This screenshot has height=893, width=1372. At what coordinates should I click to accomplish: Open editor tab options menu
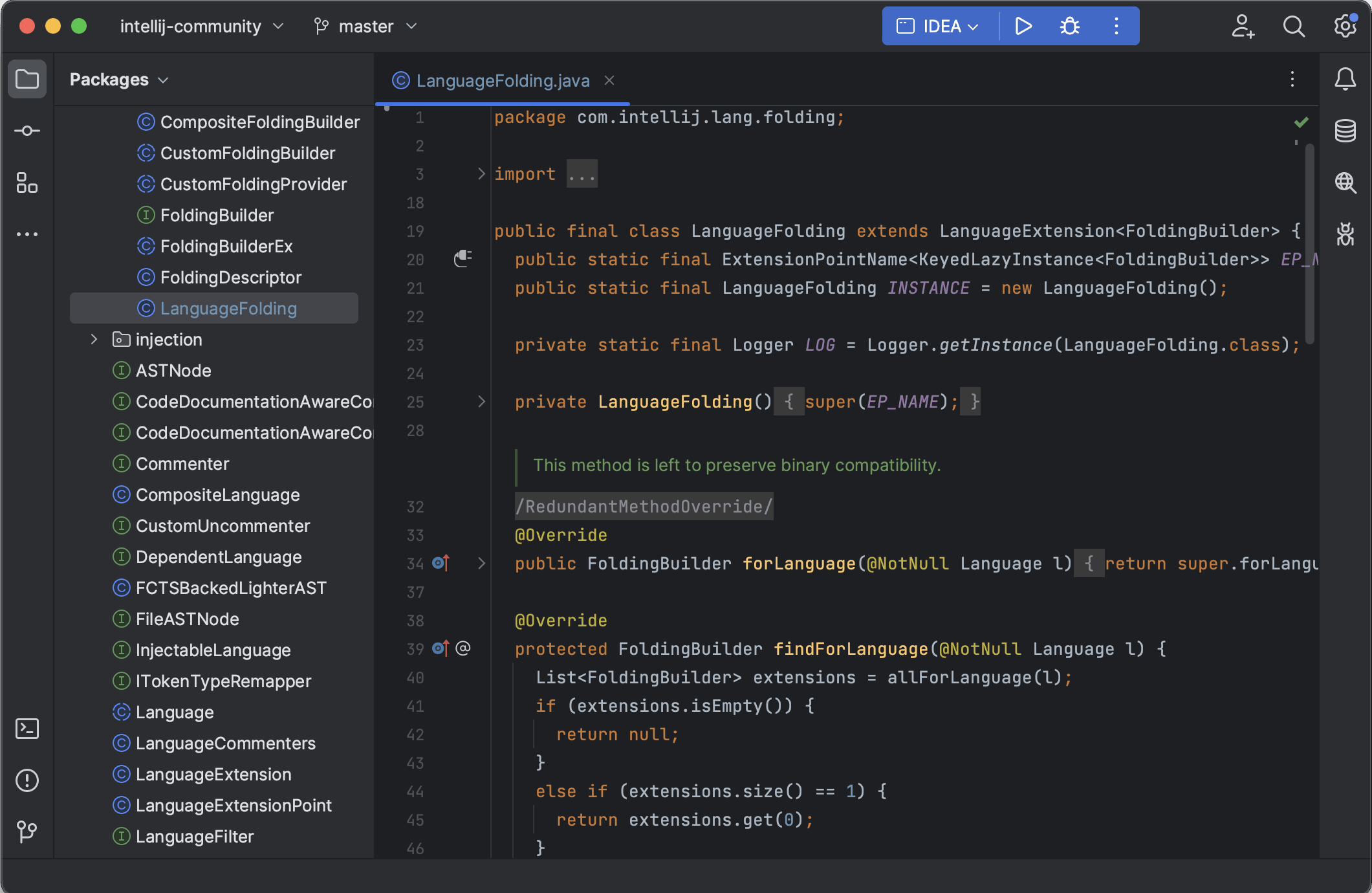pos(1292,79)
